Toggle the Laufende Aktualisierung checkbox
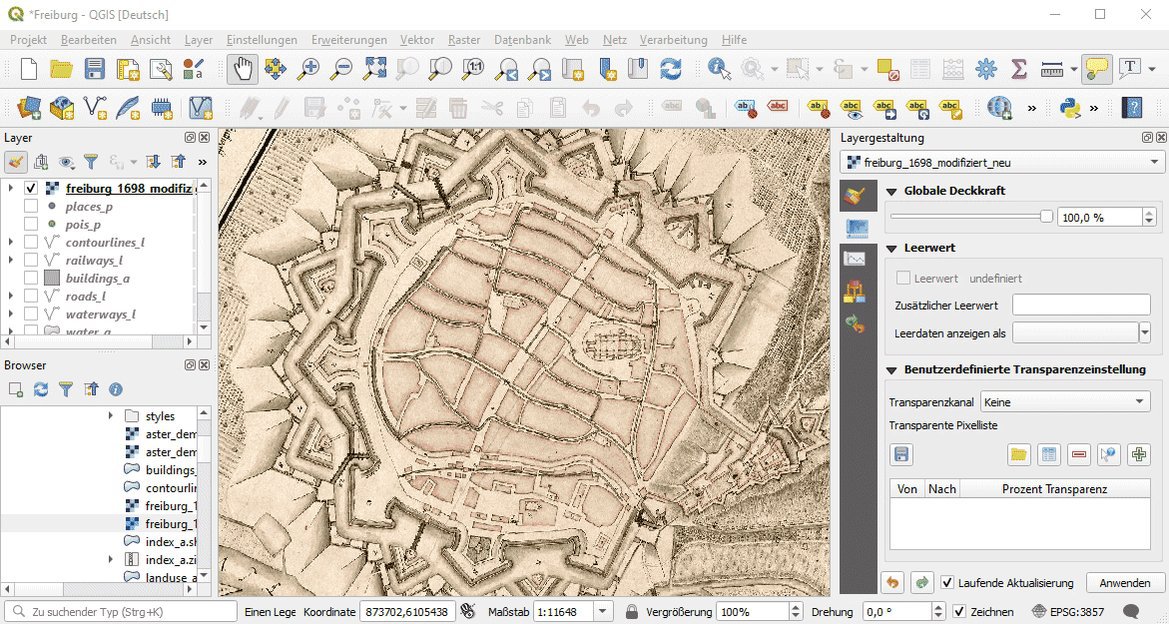This screenshot has height=624, width=1169. (946, 583)
